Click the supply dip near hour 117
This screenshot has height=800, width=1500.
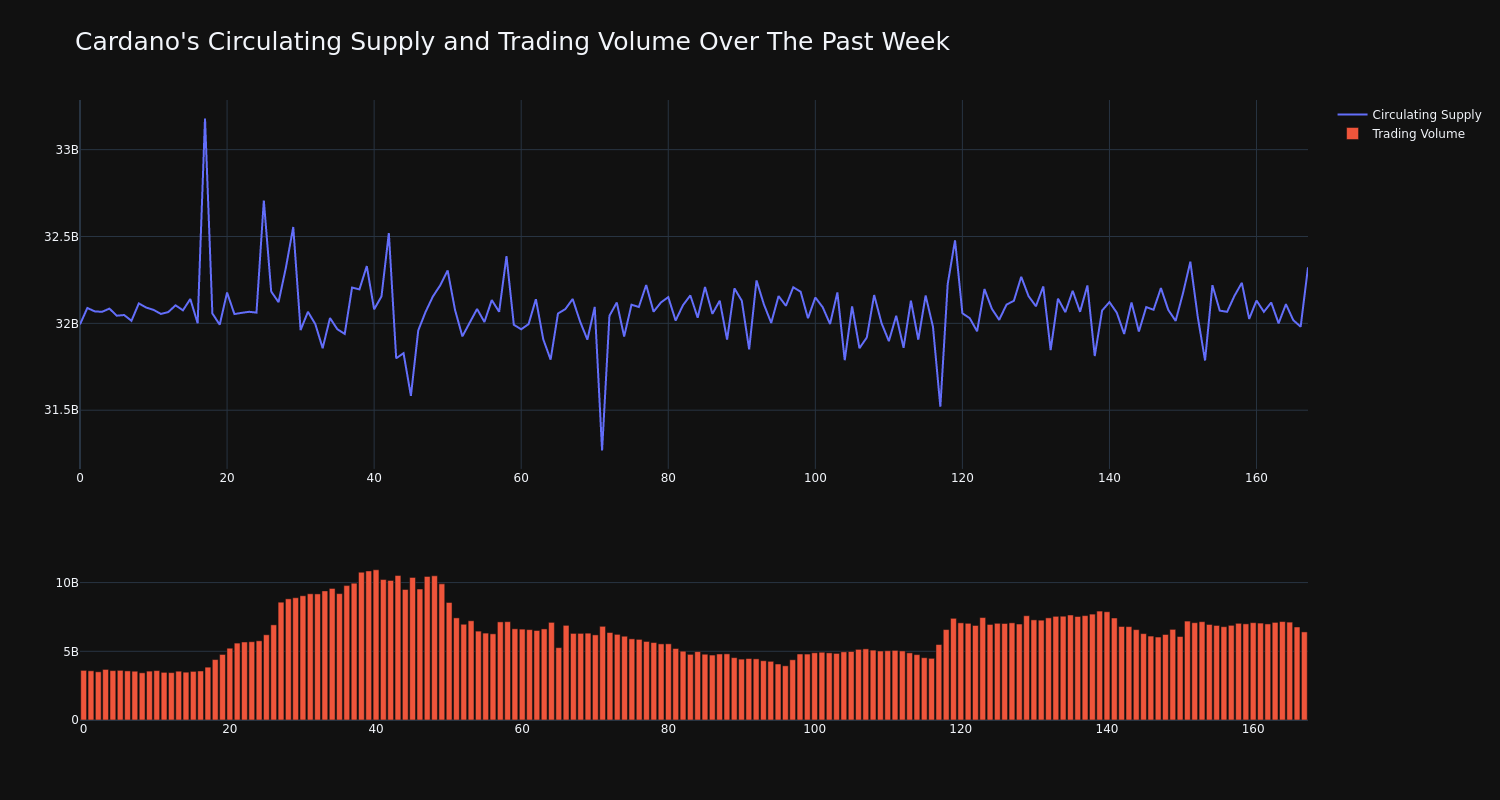click(x=940, y=406)
